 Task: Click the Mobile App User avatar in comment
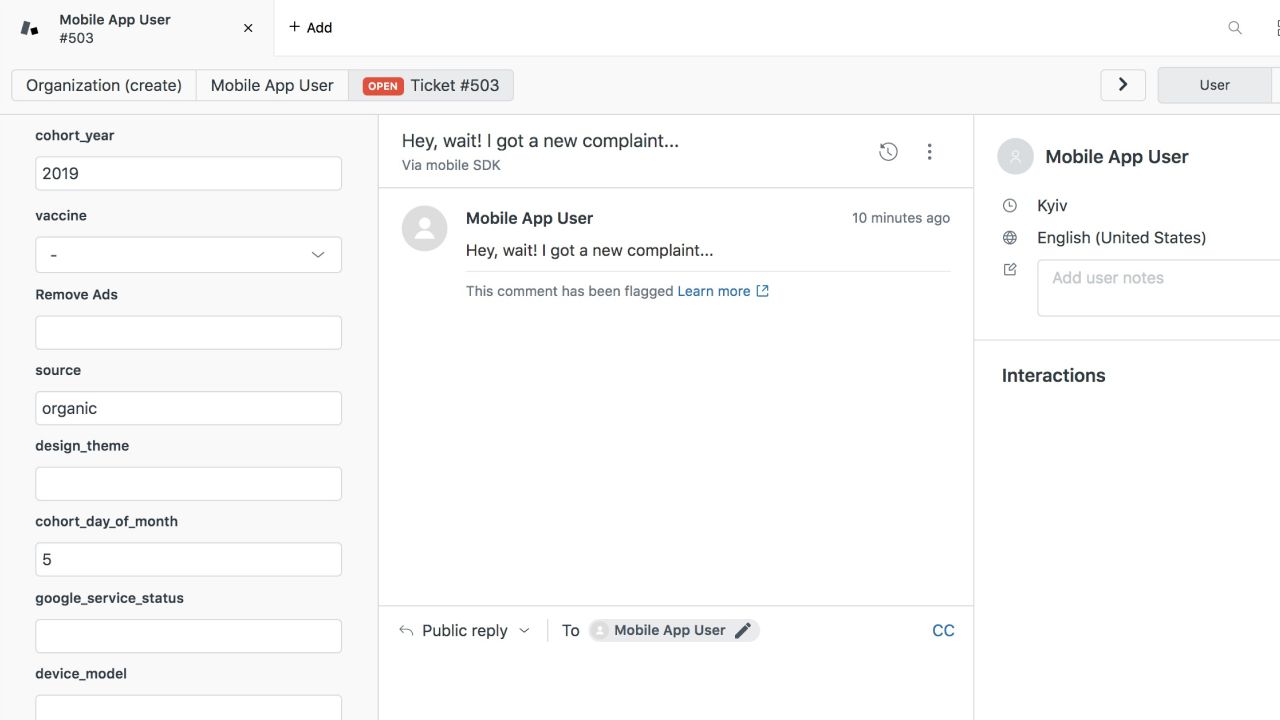point(424,229)
